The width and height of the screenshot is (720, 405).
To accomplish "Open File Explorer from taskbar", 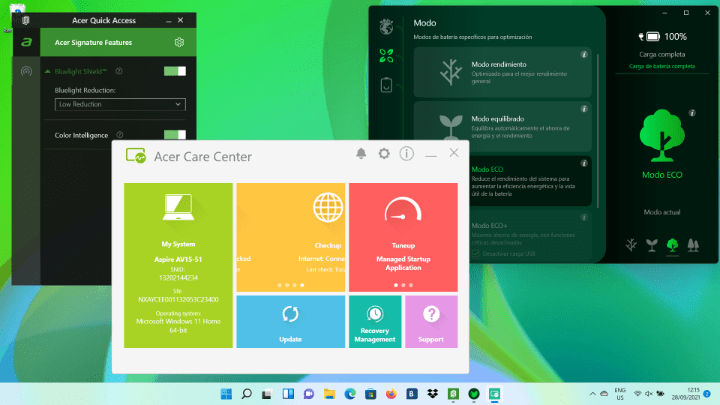I will coord(329,394).
